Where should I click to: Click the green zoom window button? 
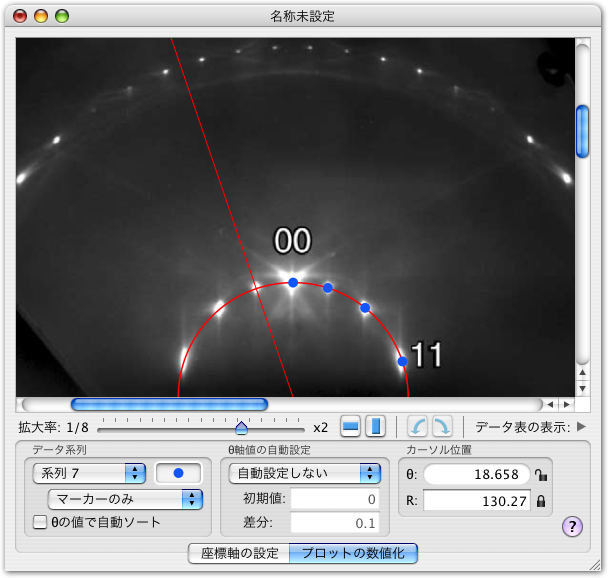click(x=62, y=16)
